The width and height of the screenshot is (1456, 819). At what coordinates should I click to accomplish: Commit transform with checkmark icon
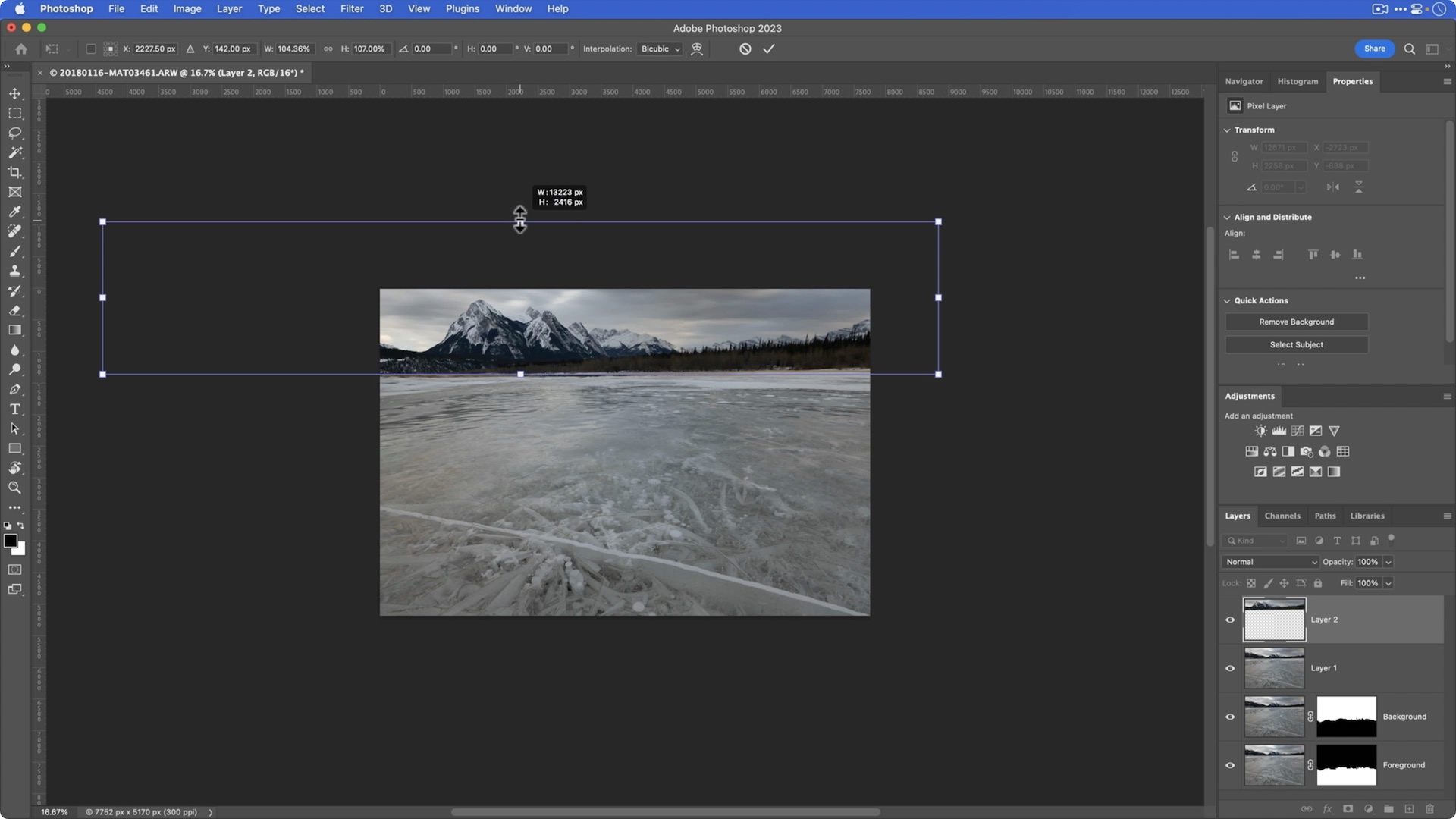coord(769,49)
